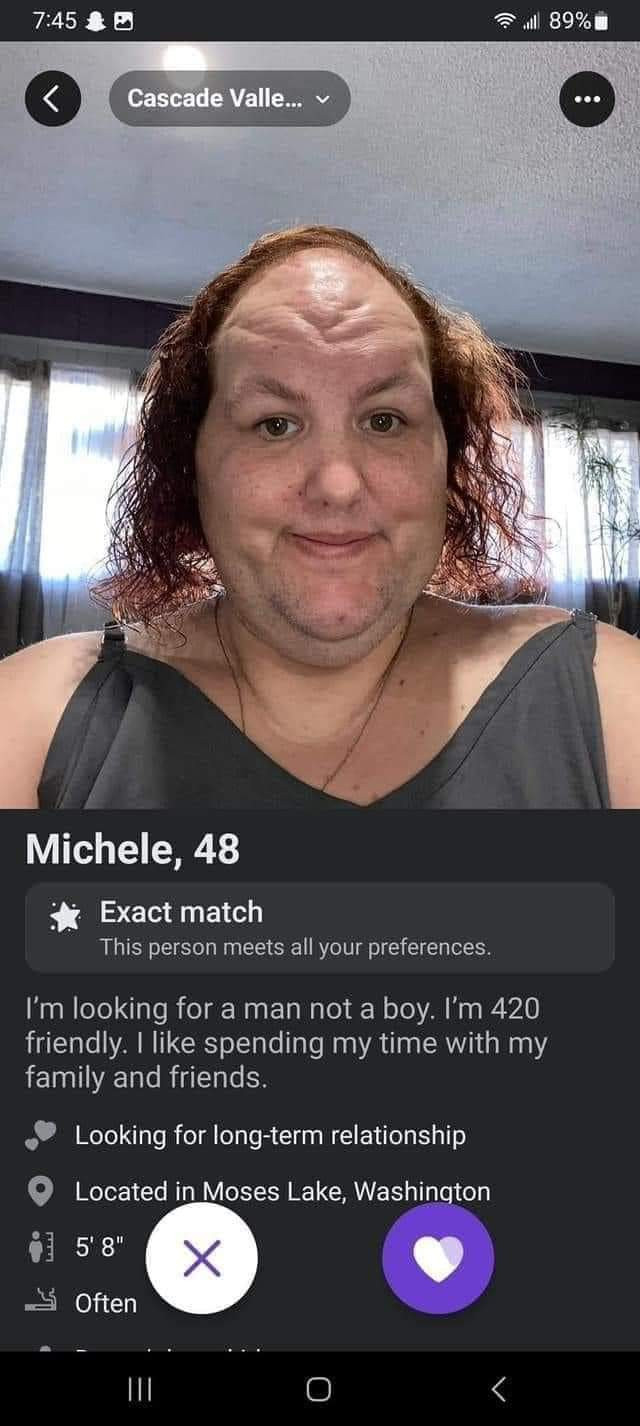Select the Exact match info card
Viewport: 640px width, 1426px height.
point(320,927)
